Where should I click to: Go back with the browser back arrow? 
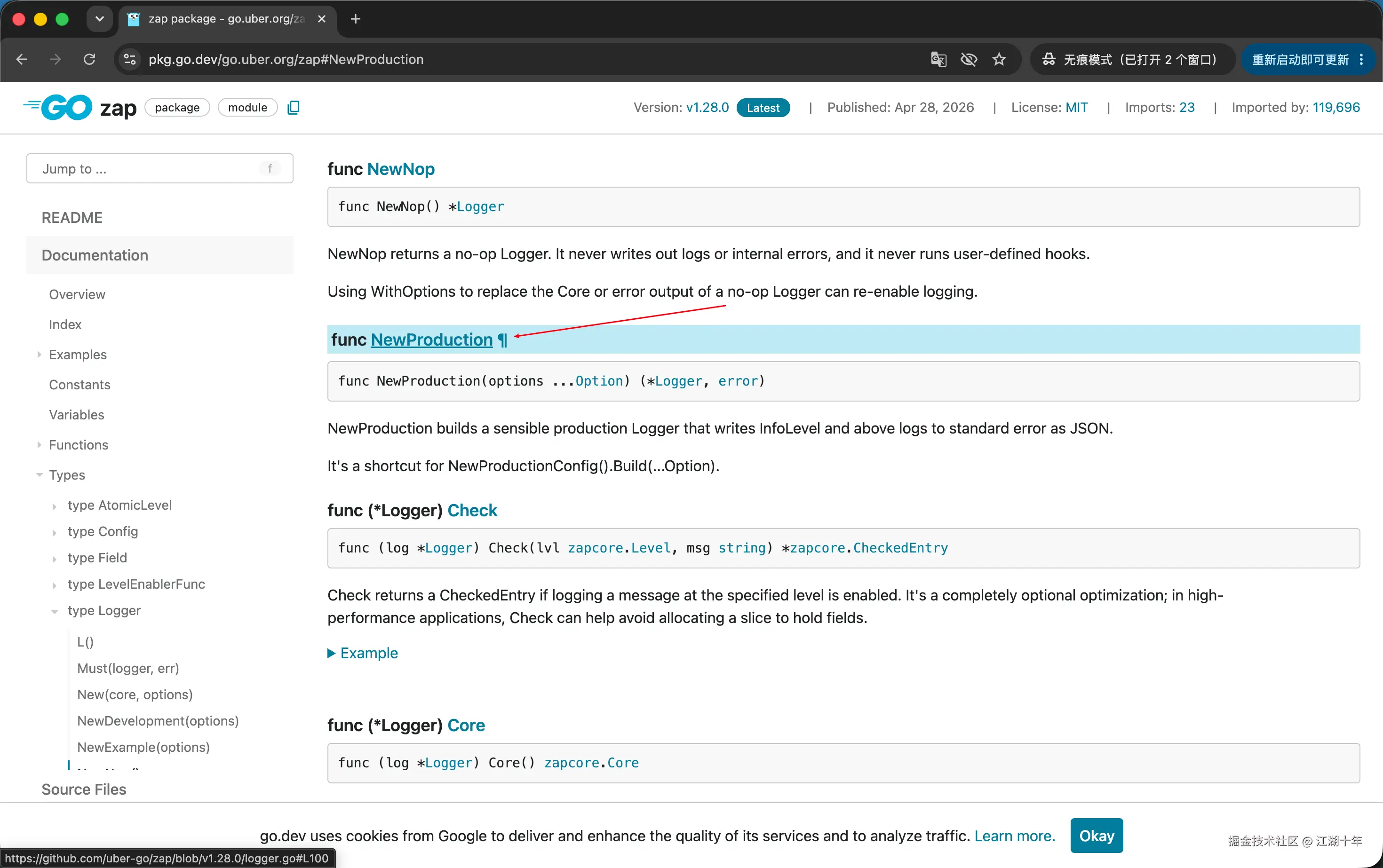point(22,59)
